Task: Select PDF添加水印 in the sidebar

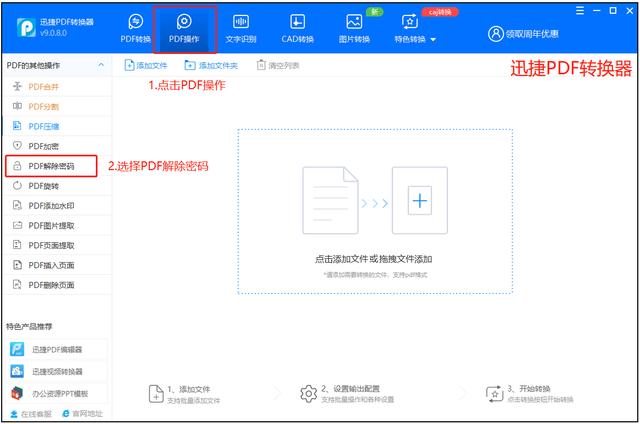Action: [57, 206]
